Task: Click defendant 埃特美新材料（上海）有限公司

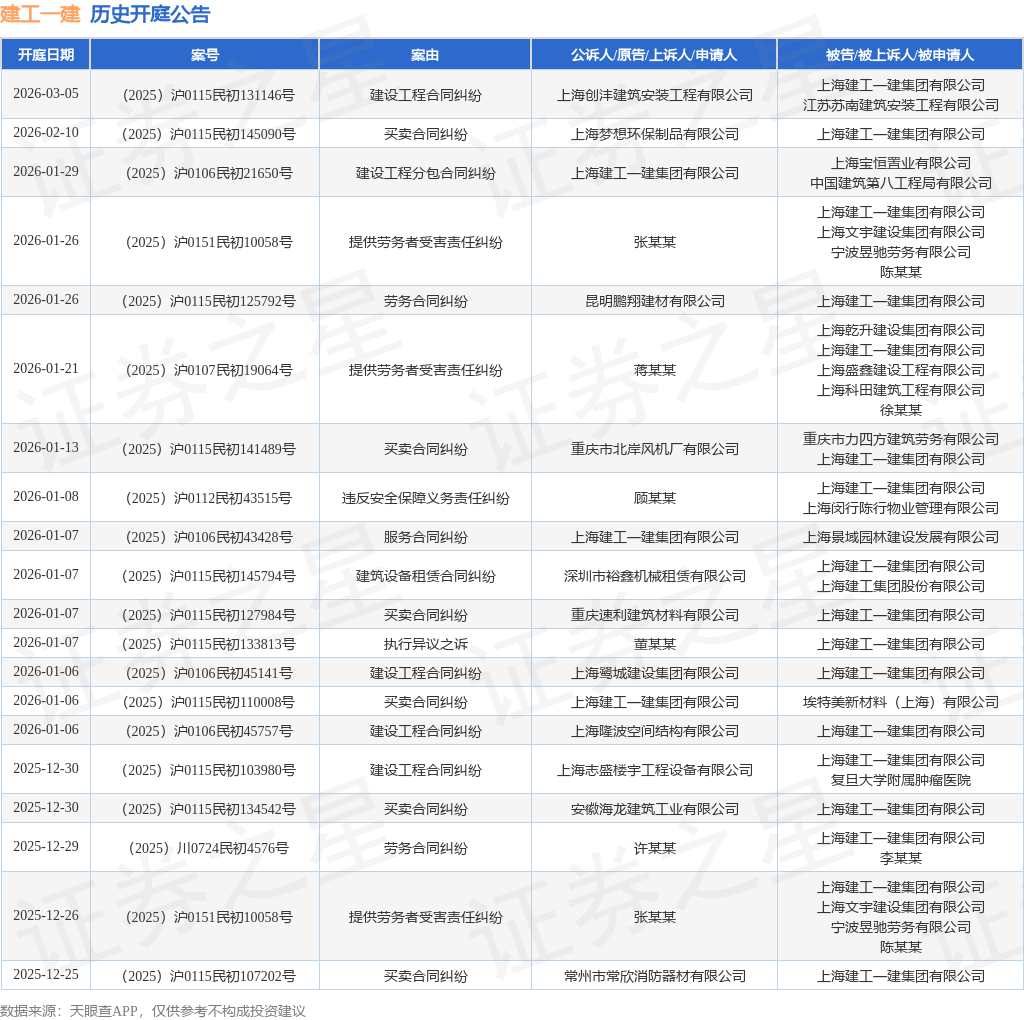Action: pos(901,703)
